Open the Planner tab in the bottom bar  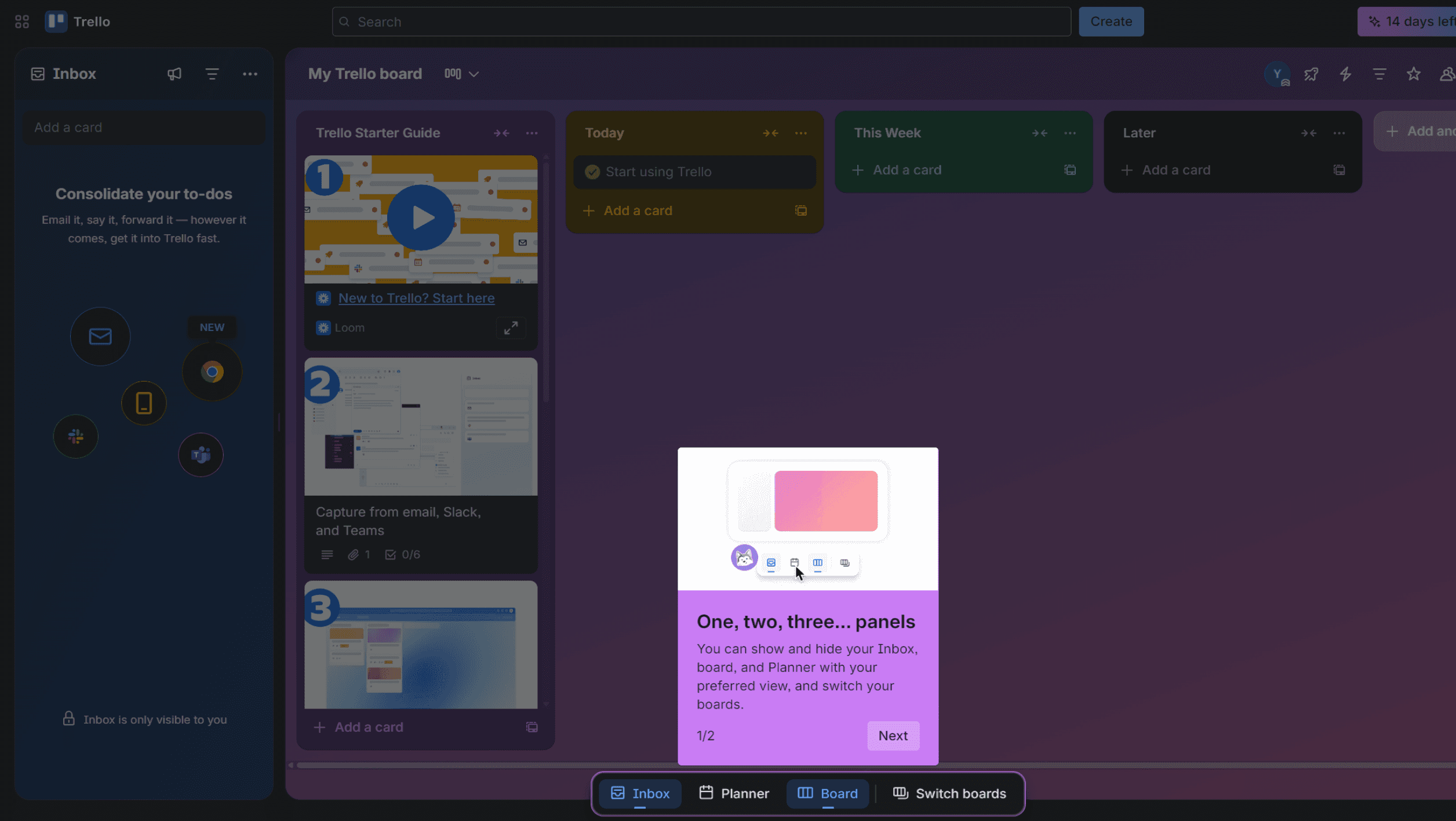click(734, 793)
